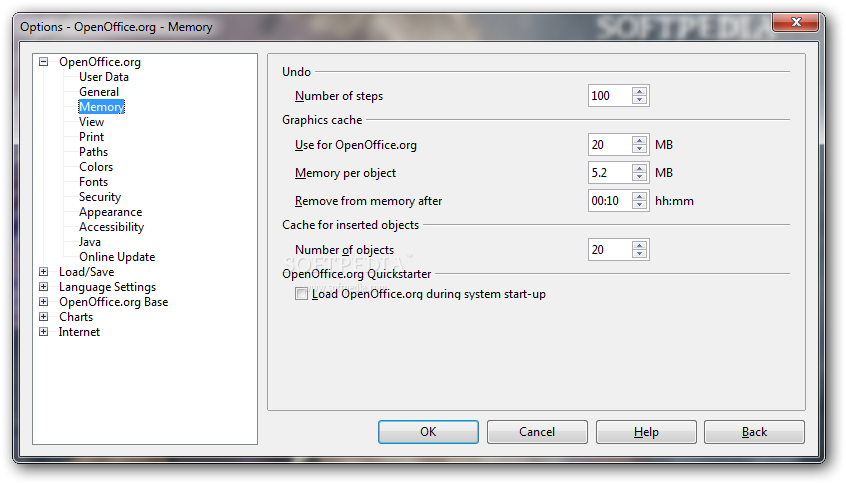Select General in the options tree
Viewport: 846px width, 484px height.
pyautogui.click(x=99, y=92)
